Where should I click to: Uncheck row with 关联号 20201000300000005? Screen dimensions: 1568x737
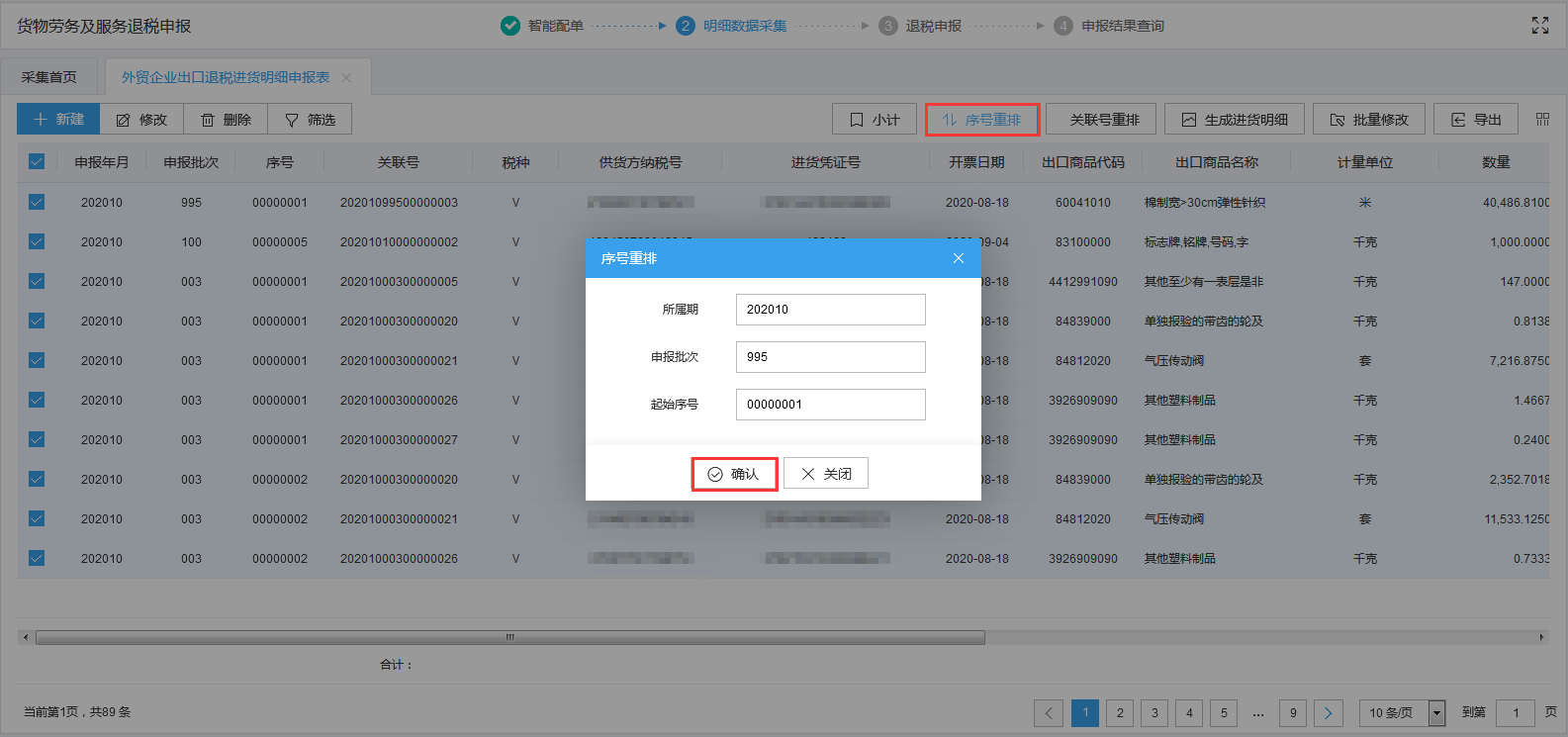coord(37,281)
